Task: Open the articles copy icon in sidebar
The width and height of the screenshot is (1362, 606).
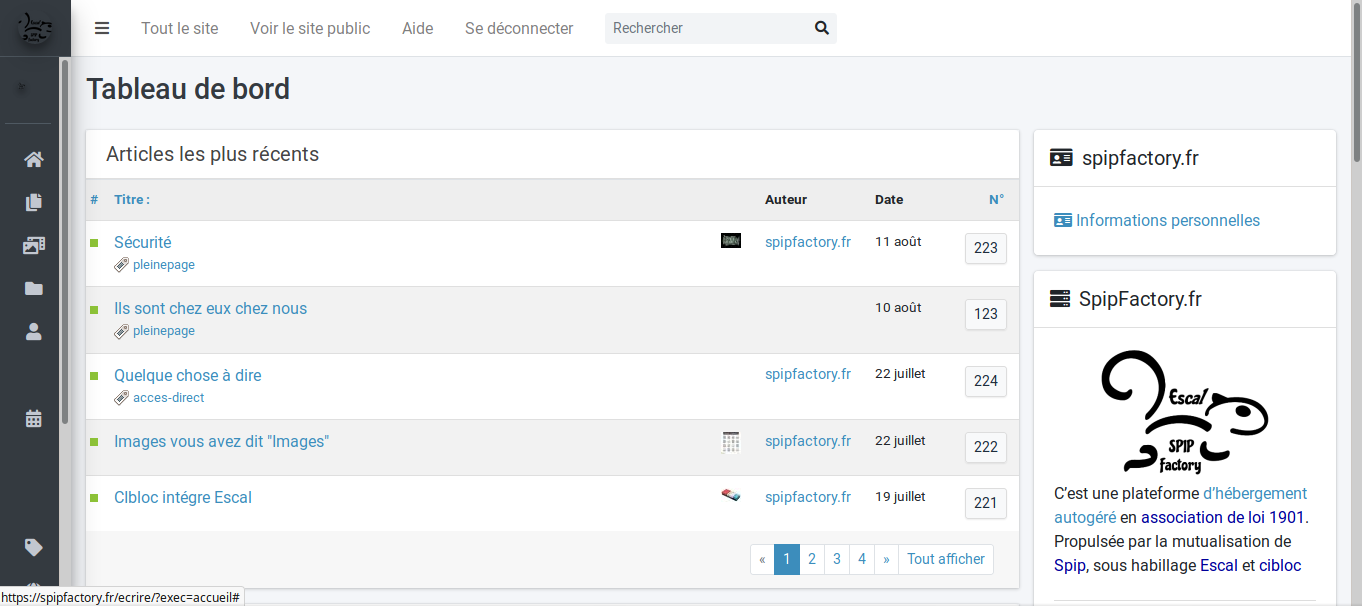Action: (x=34, y=202)
